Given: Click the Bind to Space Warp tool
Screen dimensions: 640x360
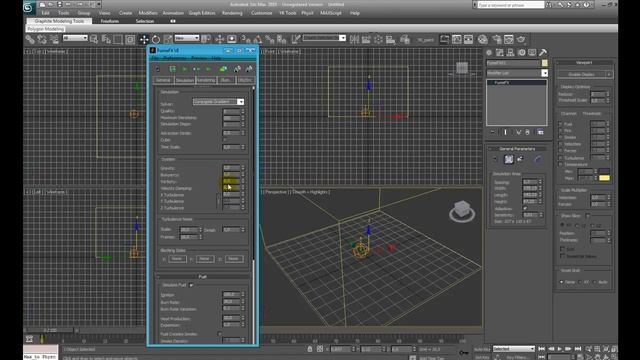Looking at the screenshot, I should pos(54,39).
